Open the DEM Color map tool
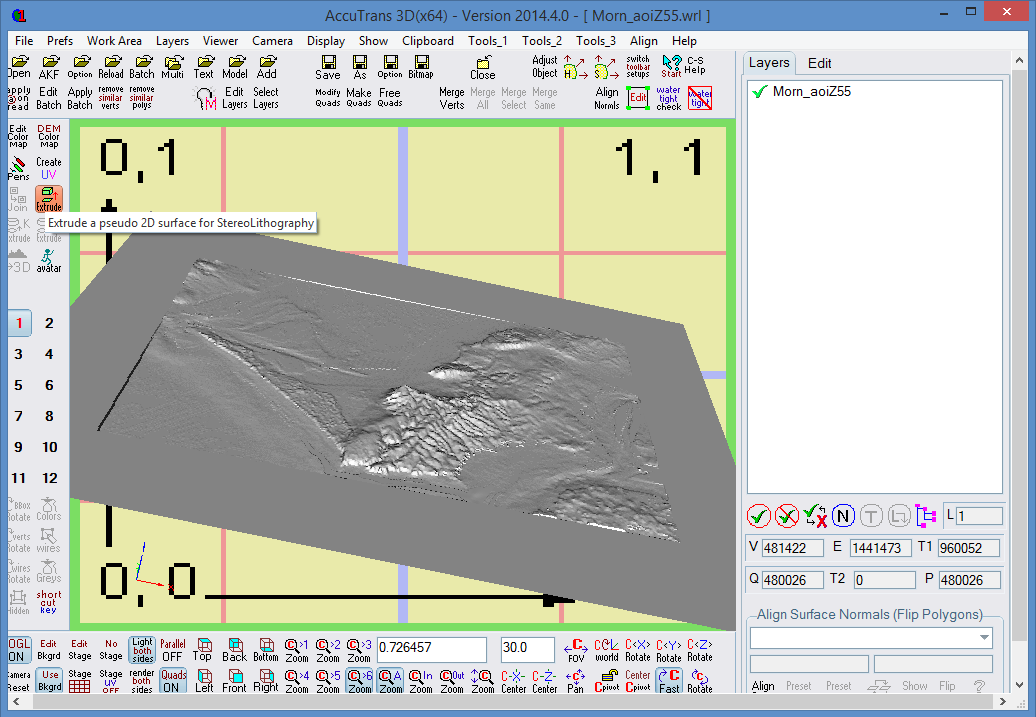 coord(49,137)
